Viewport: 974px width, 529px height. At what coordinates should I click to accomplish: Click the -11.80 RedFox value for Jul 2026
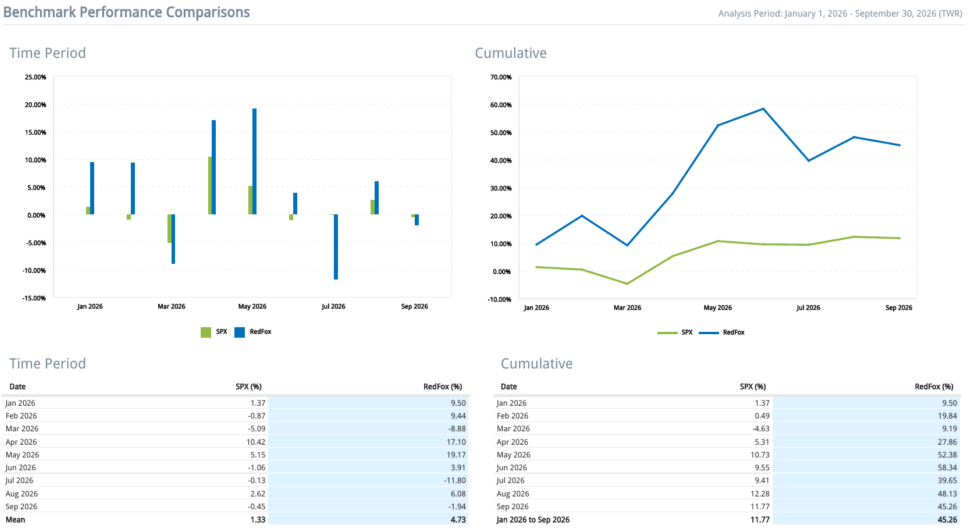[x=455, y=481]
